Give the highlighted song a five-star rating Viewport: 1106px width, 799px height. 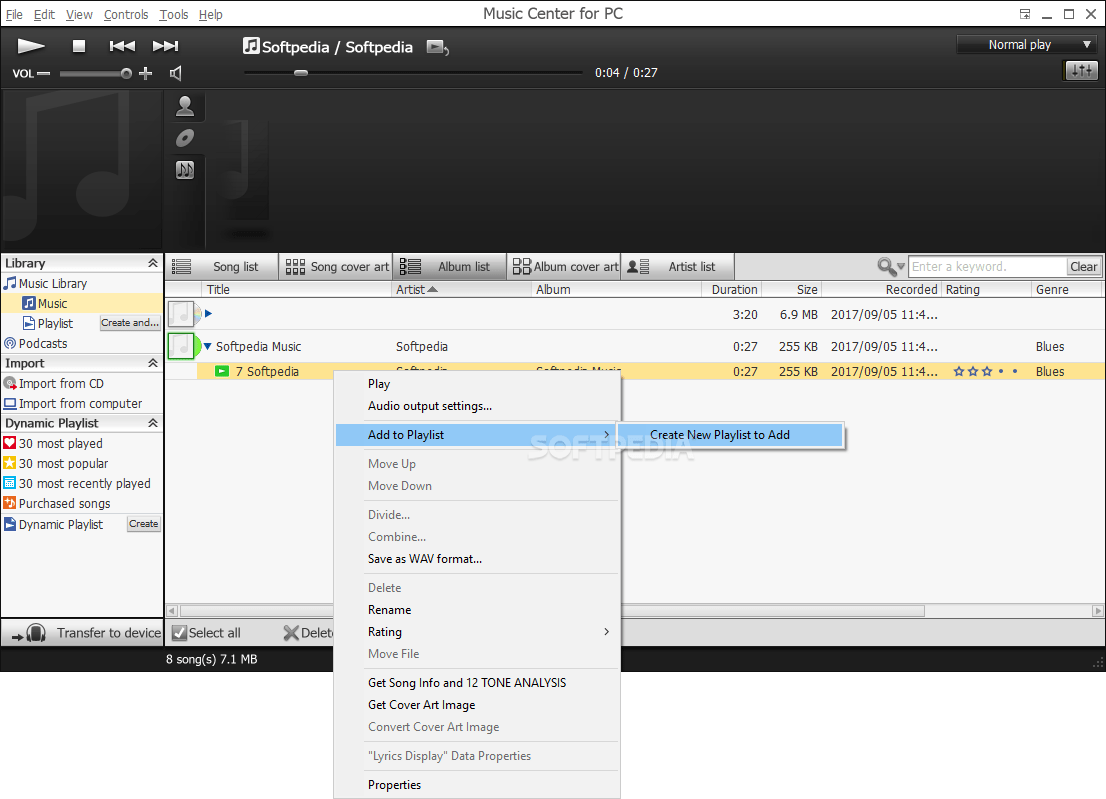click(x=1015, y=371)
